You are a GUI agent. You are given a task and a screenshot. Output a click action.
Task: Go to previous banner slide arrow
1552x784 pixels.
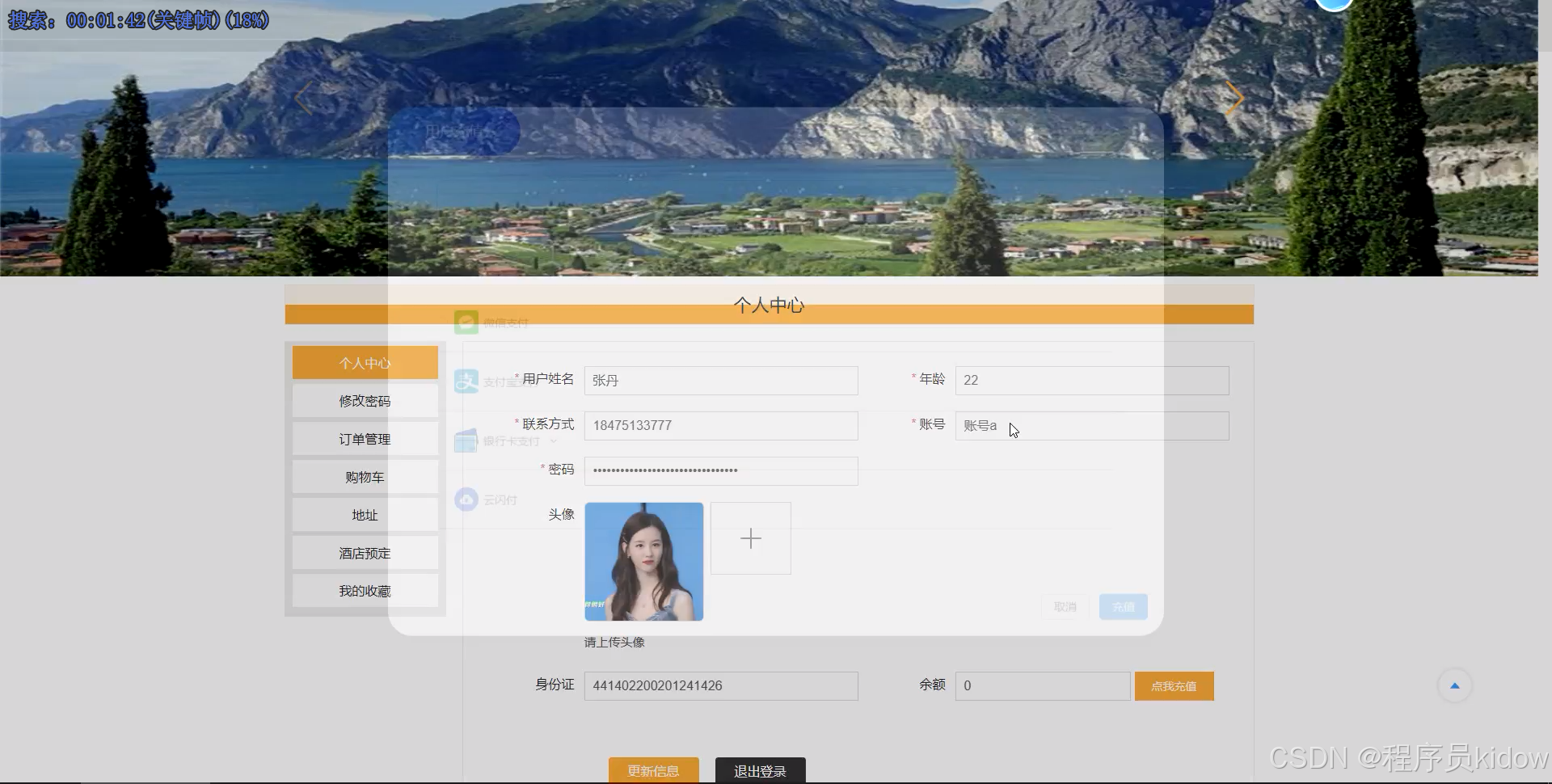[x=303, y=99]
